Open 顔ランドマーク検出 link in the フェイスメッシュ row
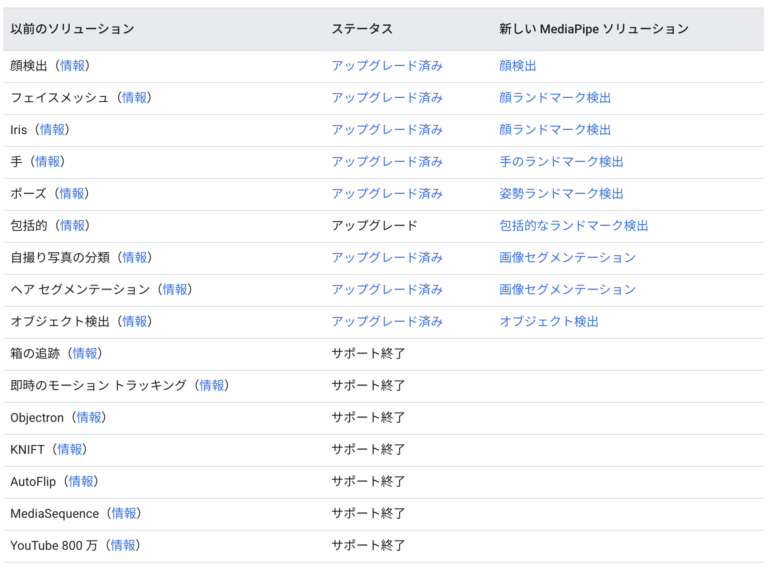 pyautogui.click(x=555, y=98)
